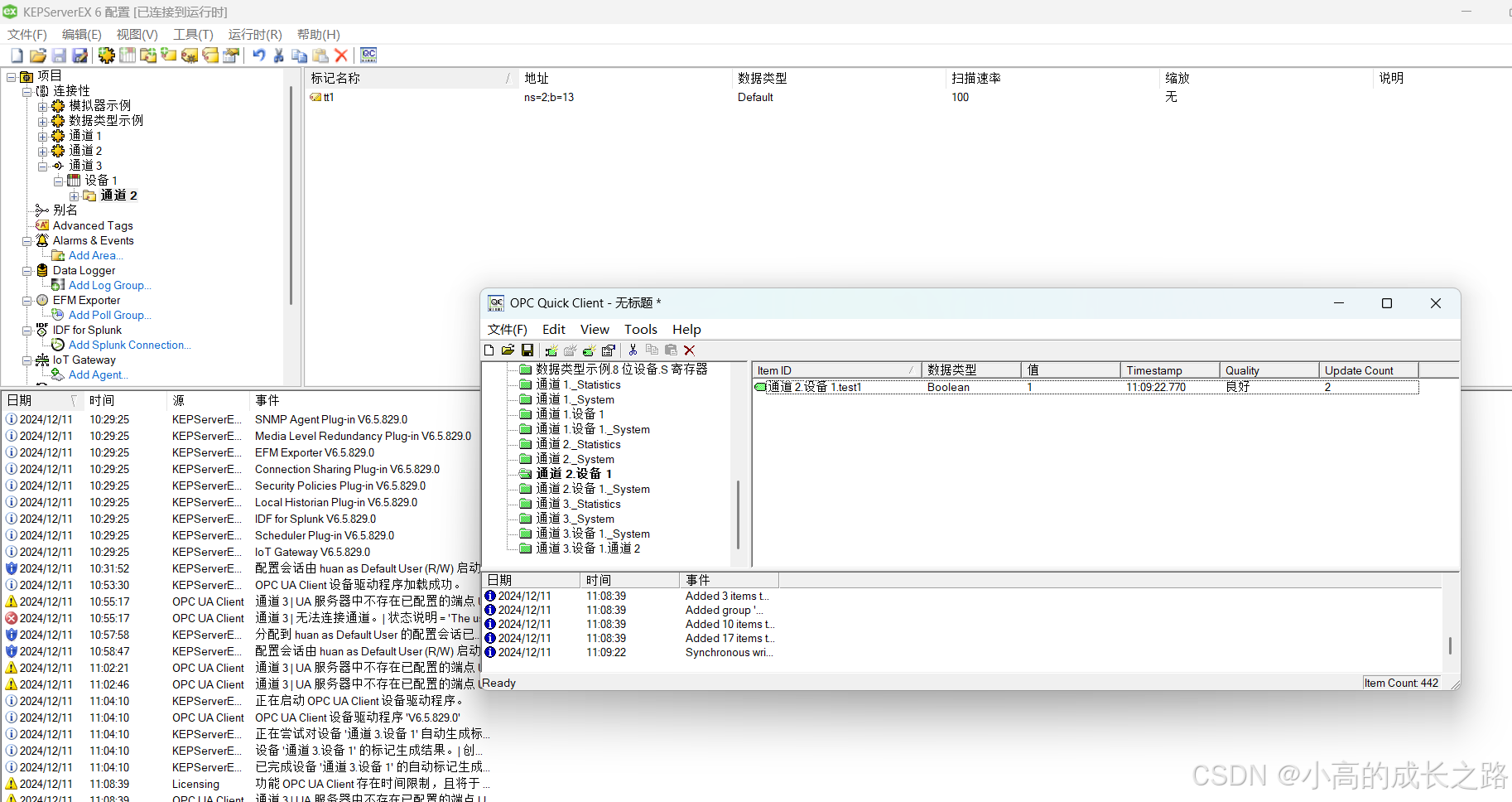This screenshot has width=1512, height=802.
Task: Click Open file icon in OPC Quick Client toolbar
Action: click(508, 350)
